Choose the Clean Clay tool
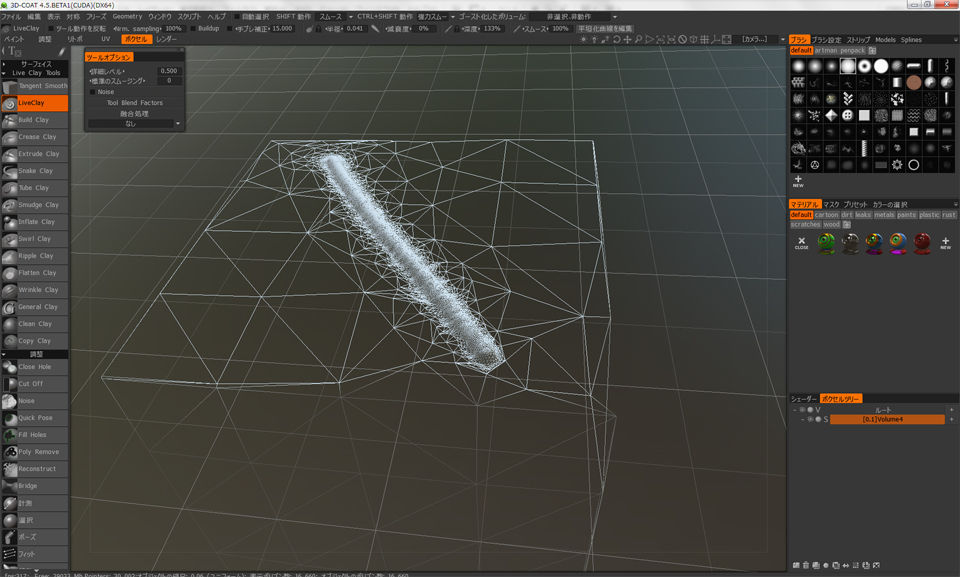 pos(35,324)
